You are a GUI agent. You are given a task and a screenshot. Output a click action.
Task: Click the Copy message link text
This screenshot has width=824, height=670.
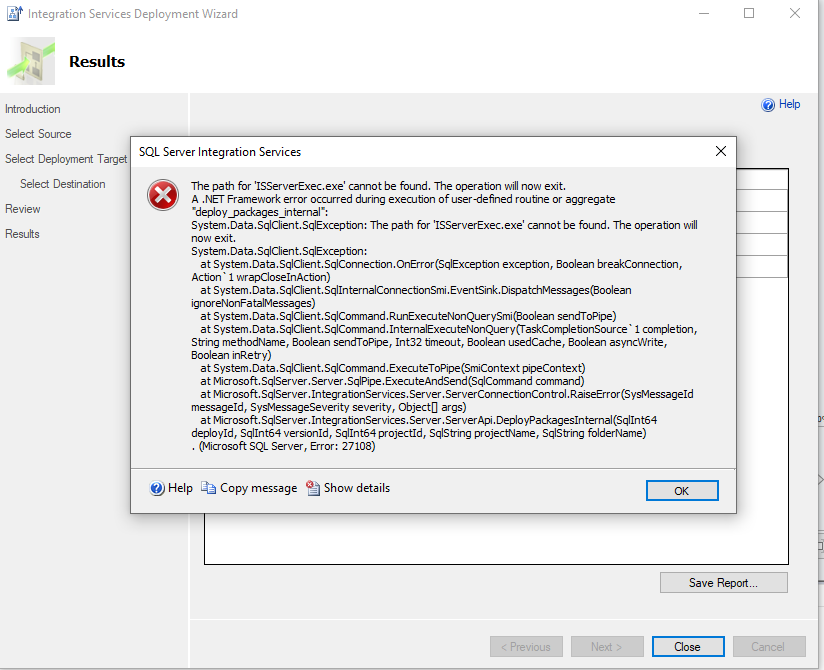pyautogui.click(x=257, y=488)
